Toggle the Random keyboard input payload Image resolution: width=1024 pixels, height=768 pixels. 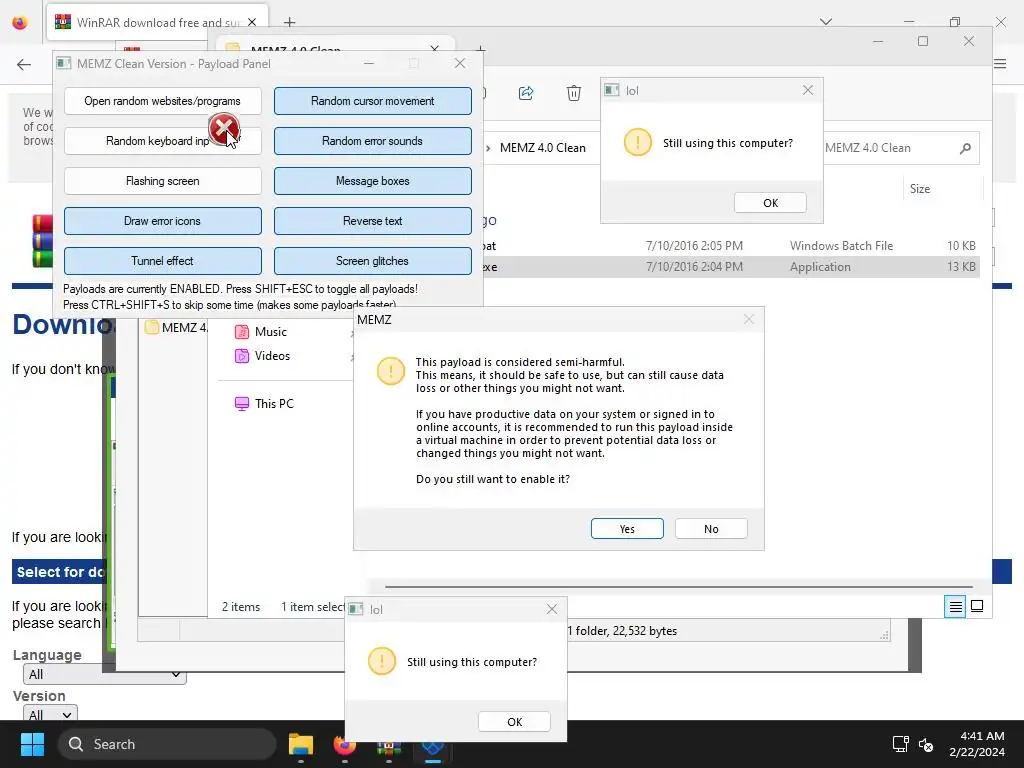tap(163, 141)
